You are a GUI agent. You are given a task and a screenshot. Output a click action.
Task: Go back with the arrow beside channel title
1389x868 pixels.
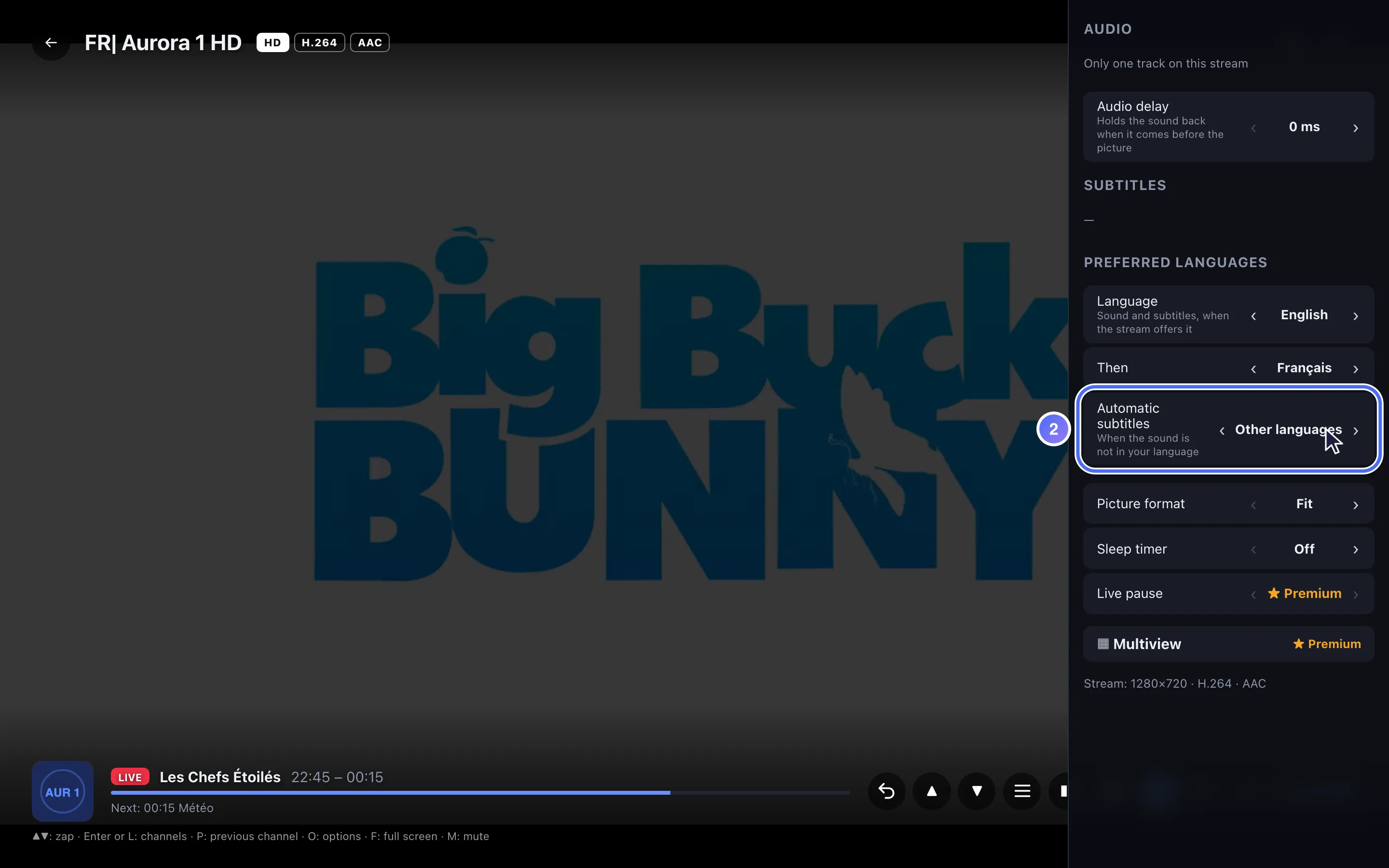51,42
